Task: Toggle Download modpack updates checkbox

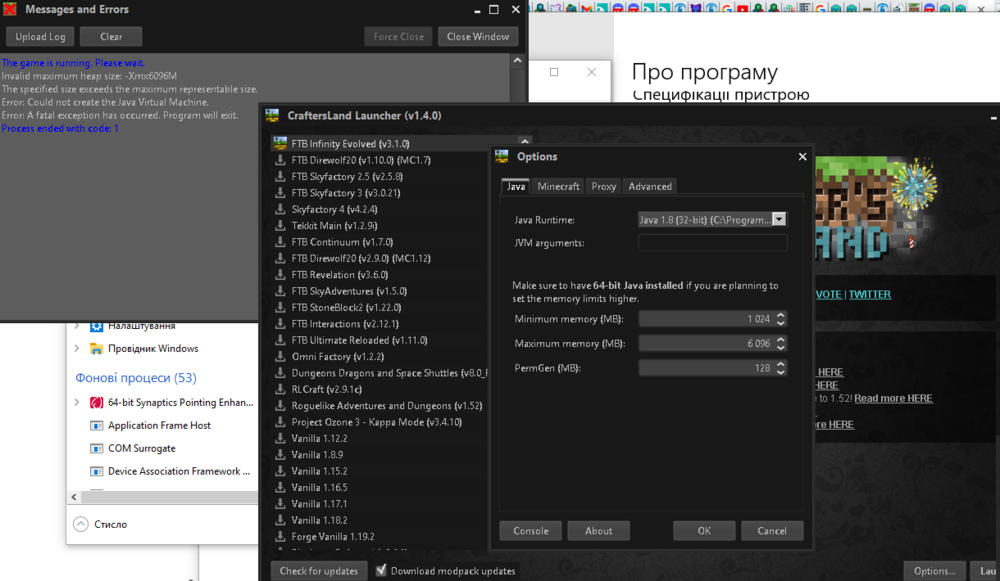Action: (x=381, y=571)
